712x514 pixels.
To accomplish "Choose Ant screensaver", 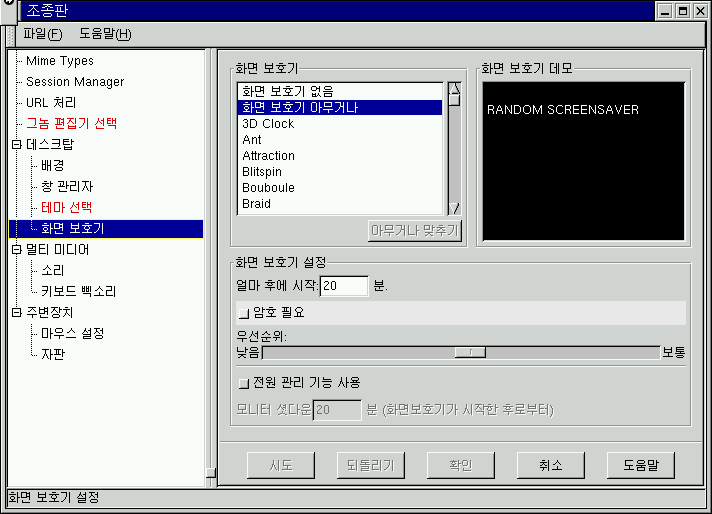I will (340, 140).
